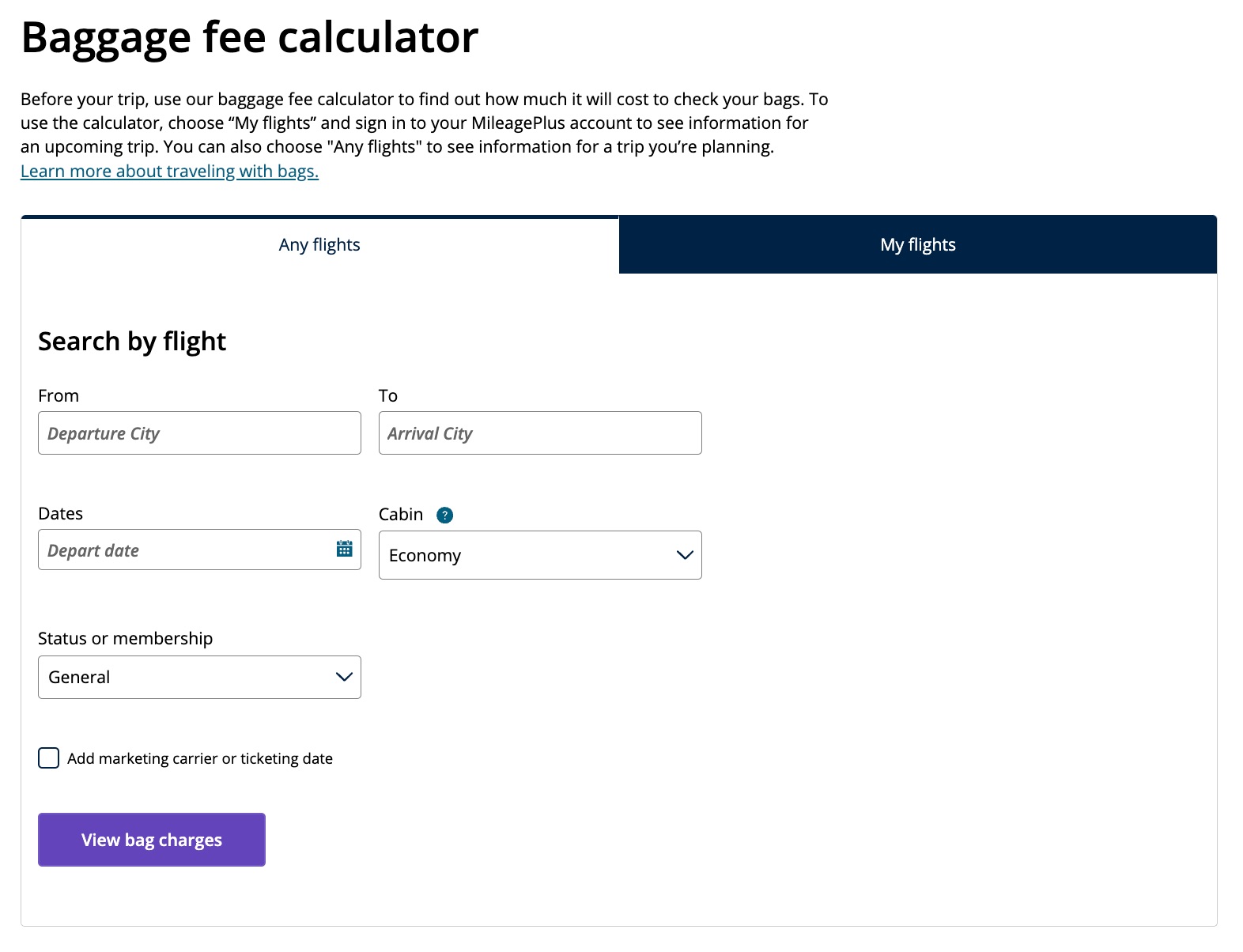Click the help bubble beside Cabin label
This screenshot has width=1243, height=952.
click(x=445, y=514)
